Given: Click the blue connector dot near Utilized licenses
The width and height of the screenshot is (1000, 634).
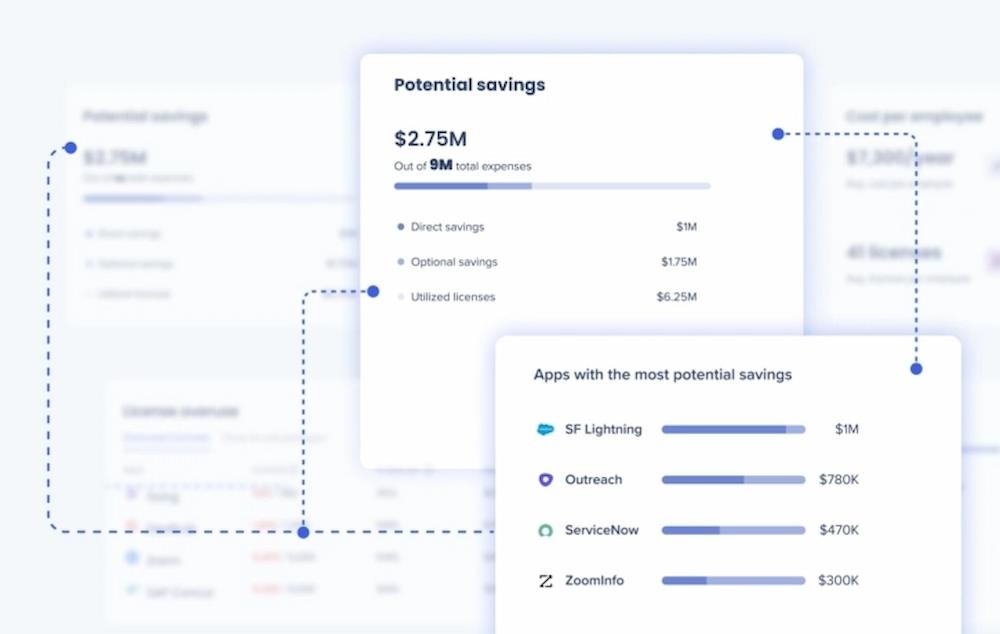Looking at the screenshot, I should (x=373, y=291).
